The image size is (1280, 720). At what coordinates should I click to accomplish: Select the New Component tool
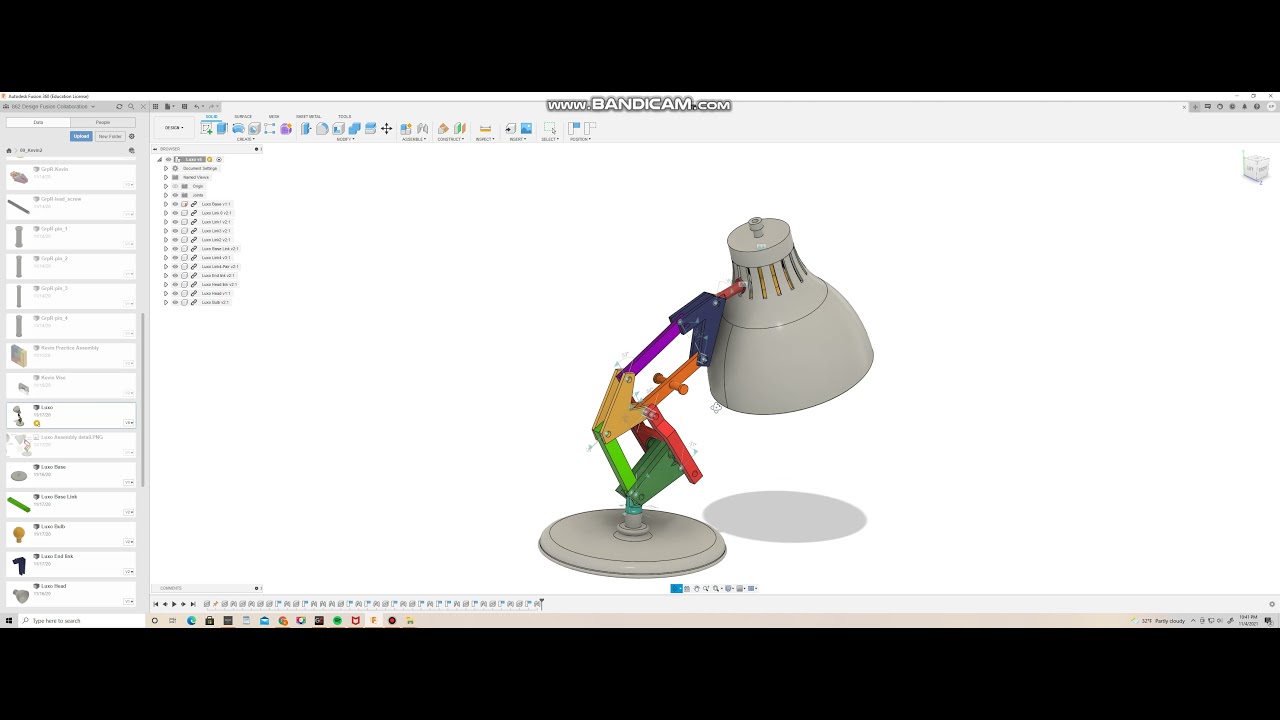(x=406, y=128)
